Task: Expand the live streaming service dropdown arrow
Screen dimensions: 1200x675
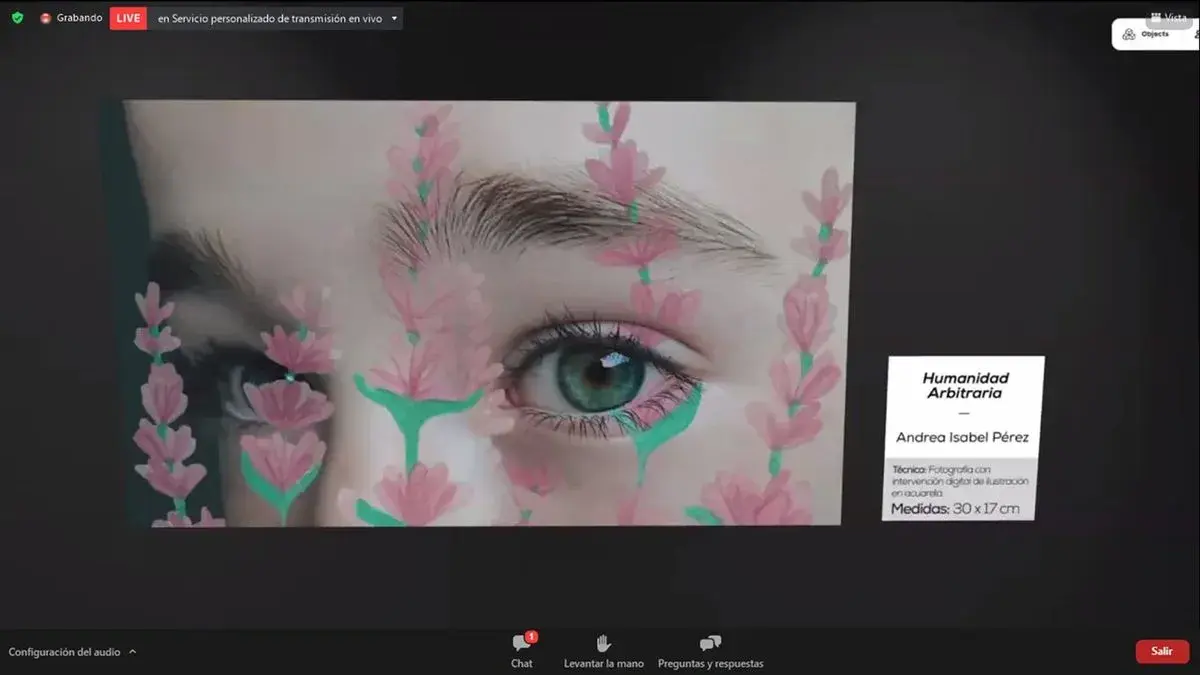Action: click(x=394, y=18)
